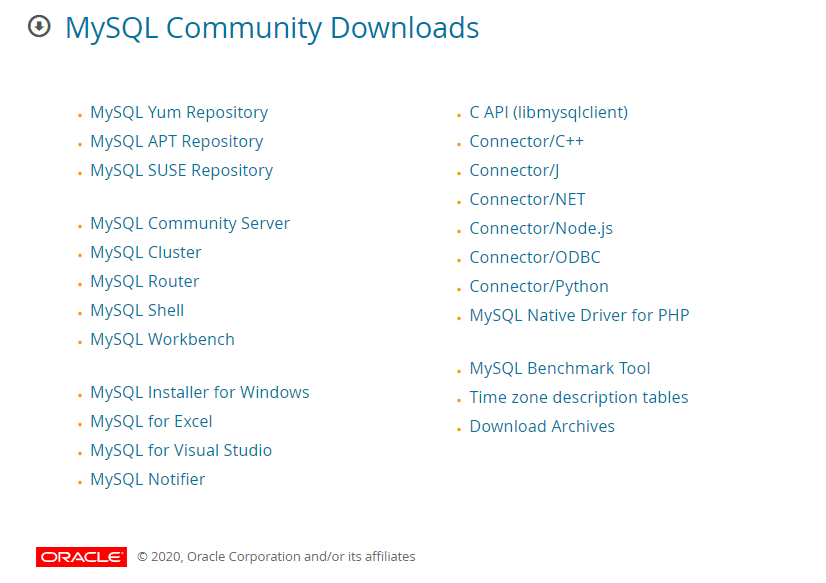Open MySQL Workbench downloads
Viewport: 826px width, 583px height.
click(162, 339)
